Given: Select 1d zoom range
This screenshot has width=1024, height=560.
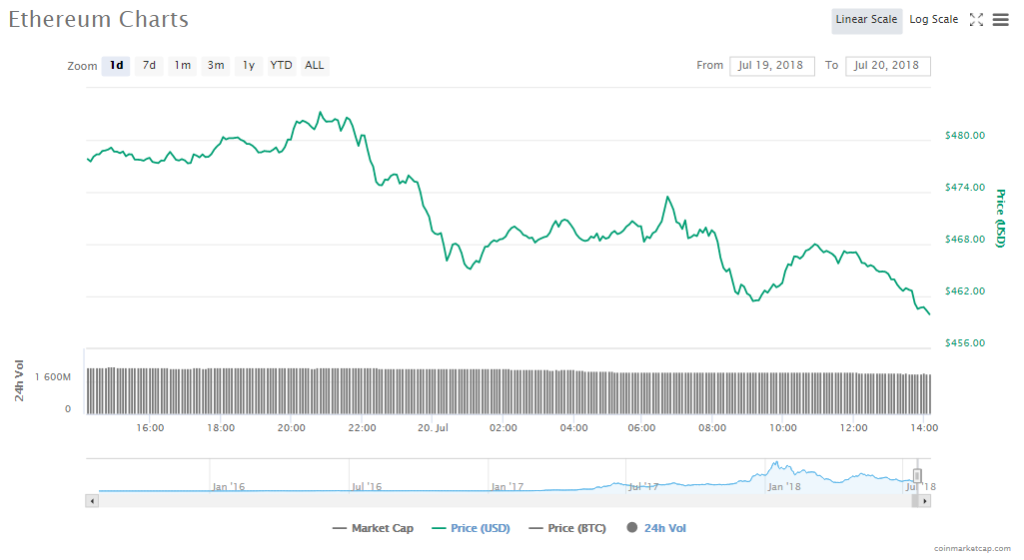Looking at the screenshot, I should (x=116, y=66).
